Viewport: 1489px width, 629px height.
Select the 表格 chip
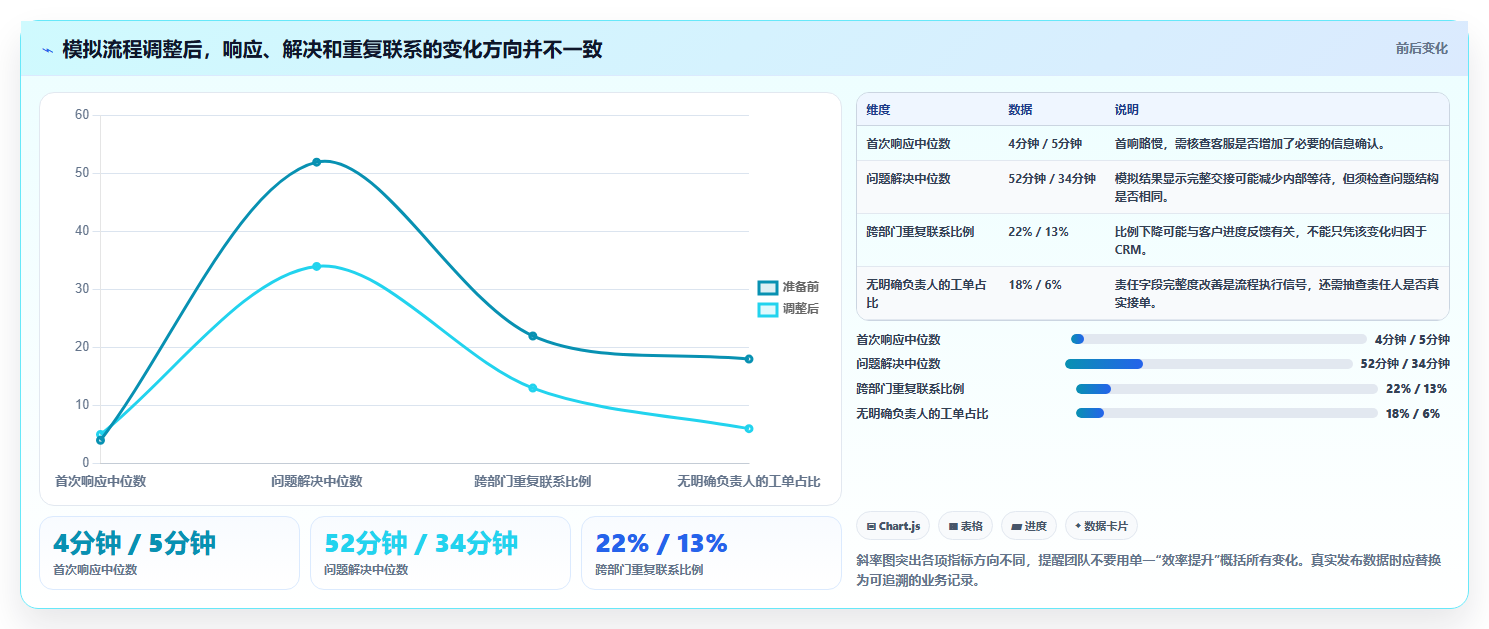point(965,526)
